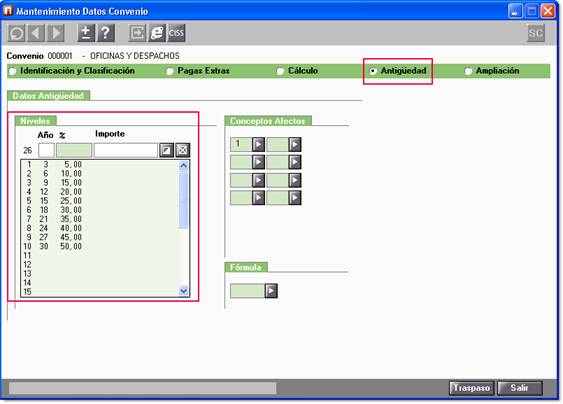
Task: Go to next record with right arrow
Action: point(56,33)
